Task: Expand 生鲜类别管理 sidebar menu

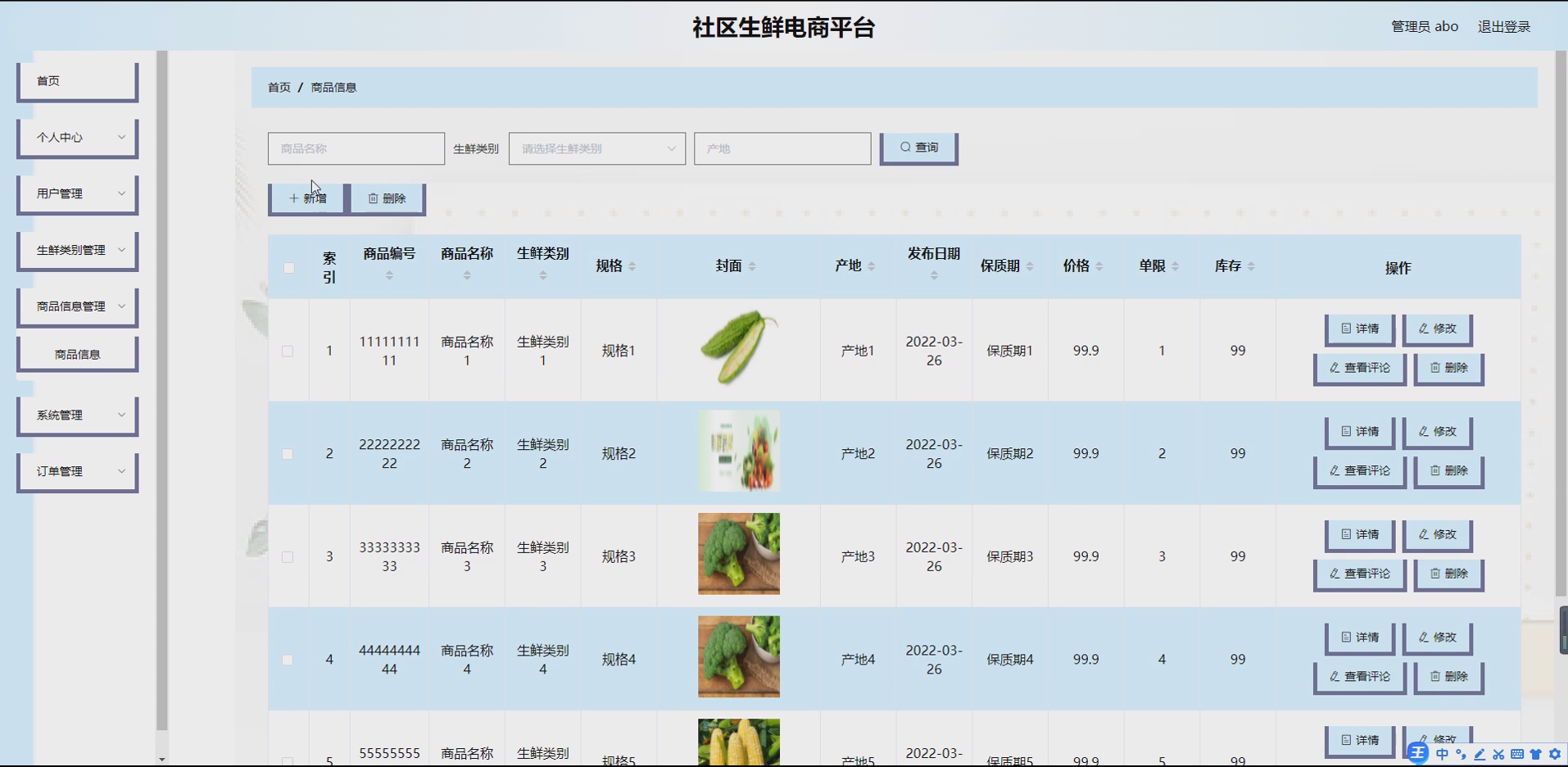Action: [78, 251]
